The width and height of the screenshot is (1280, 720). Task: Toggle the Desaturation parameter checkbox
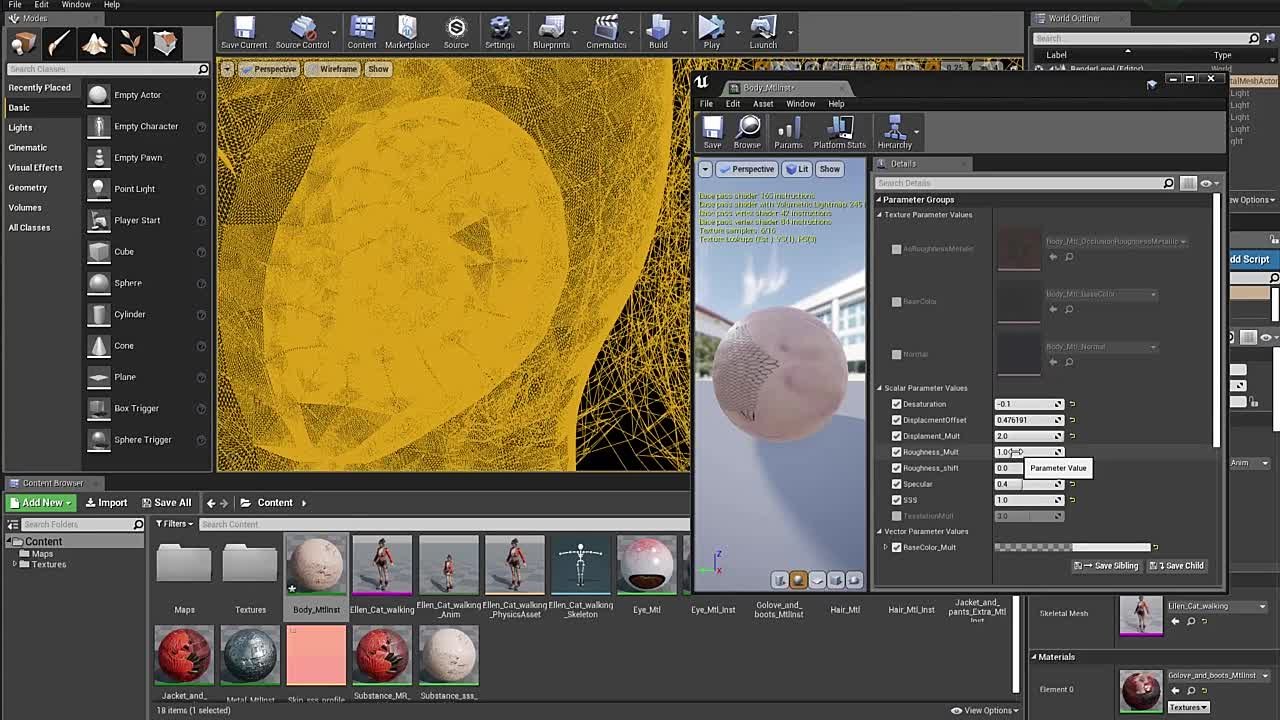(x=896, y=404)
